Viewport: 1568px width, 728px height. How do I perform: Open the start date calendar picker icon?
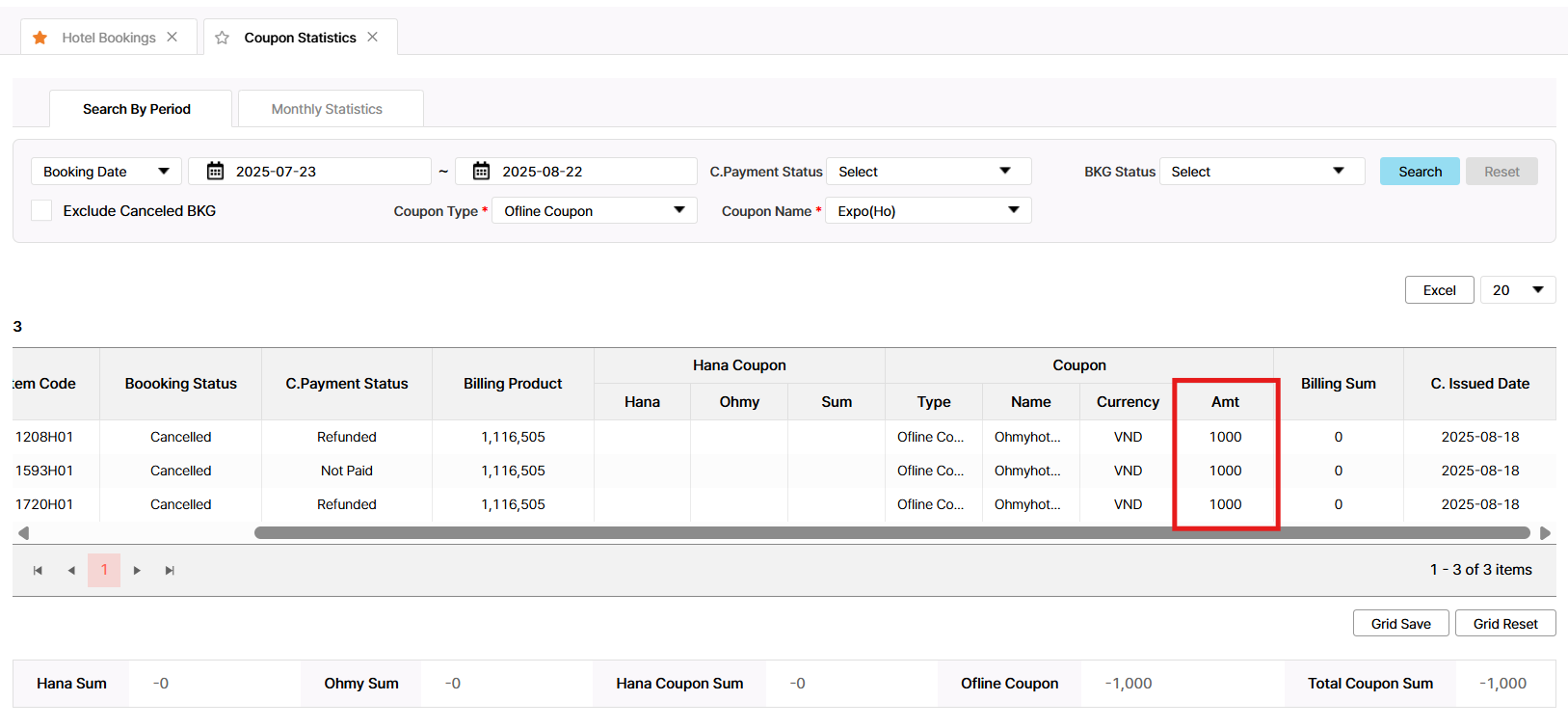(216, 171)
